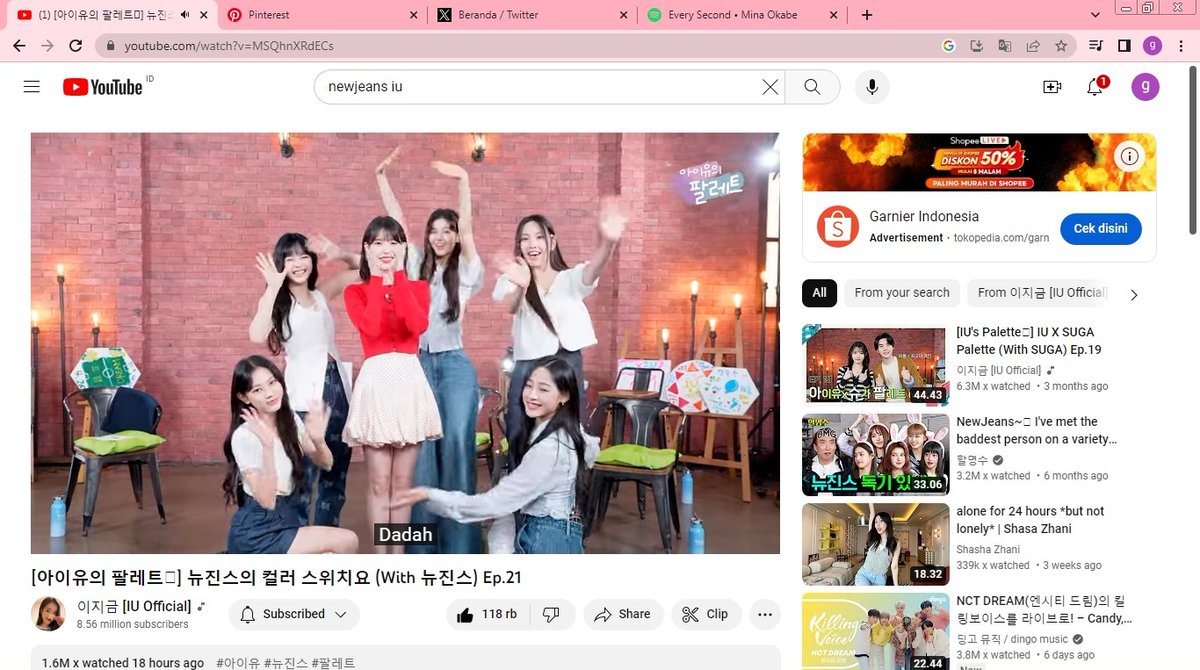Toggle Chrome side panel icon
1200x670 pixels.
(x=1124, y=45)
